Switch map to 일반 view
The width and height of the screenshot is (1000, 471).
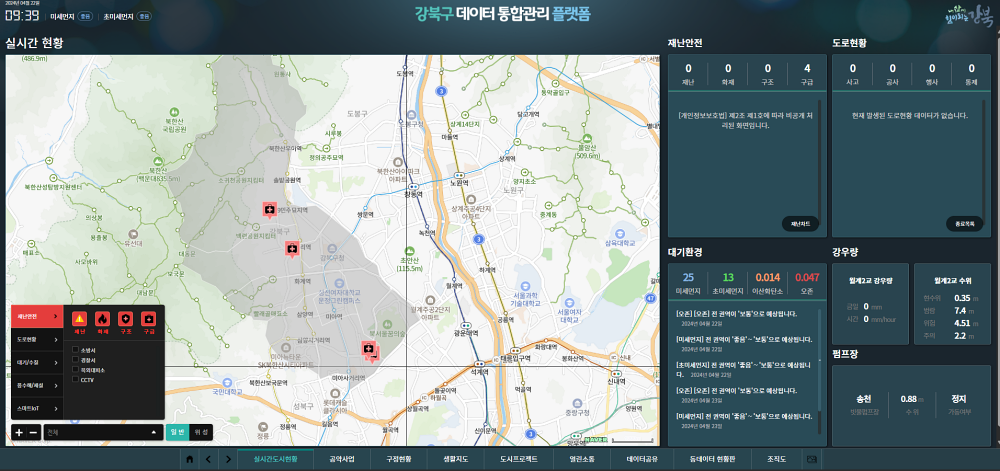coord(177,433)
